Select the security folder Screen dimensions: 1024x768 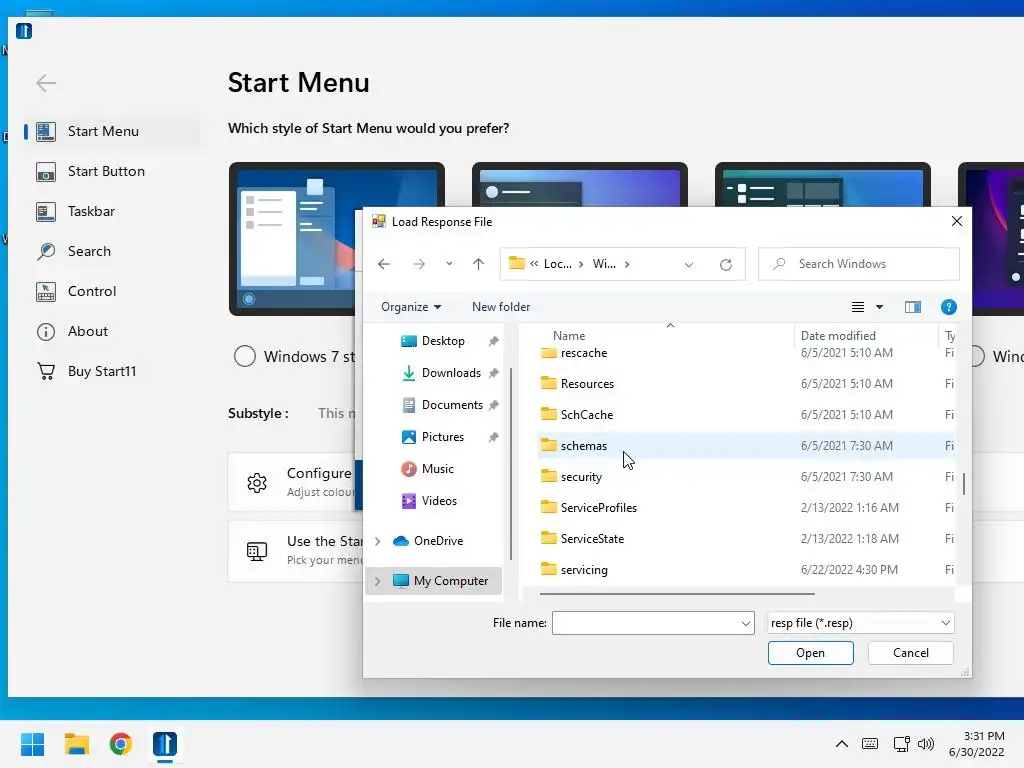[744, 477]
